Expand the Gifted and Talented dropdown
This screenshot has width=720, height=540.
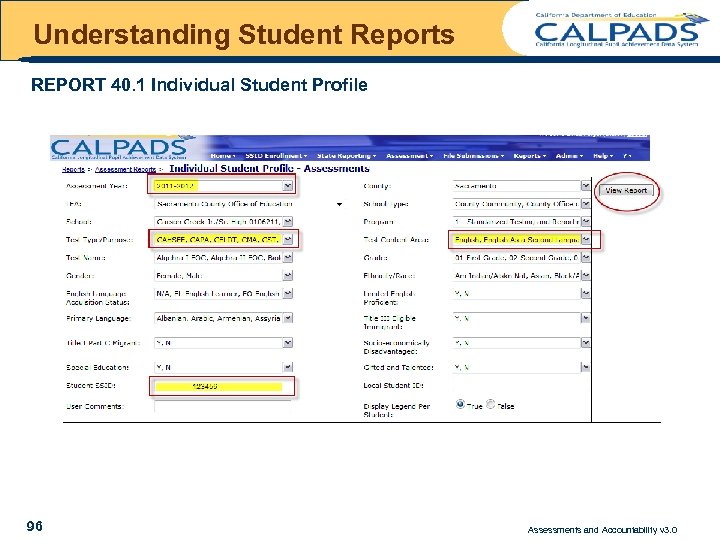(585, 367)
